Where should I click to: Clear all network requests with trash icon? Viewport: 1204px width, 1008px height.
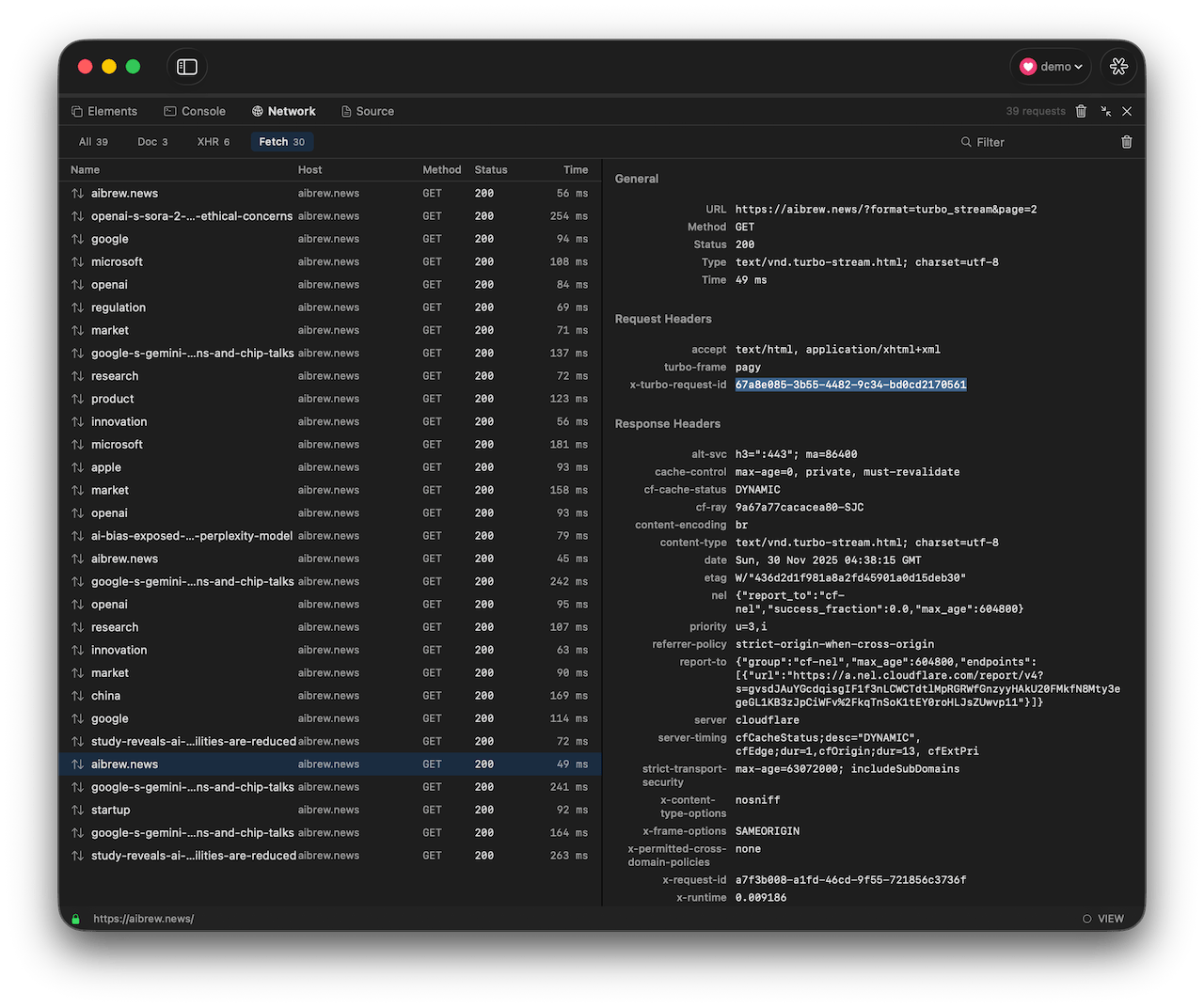point(1080,111)
